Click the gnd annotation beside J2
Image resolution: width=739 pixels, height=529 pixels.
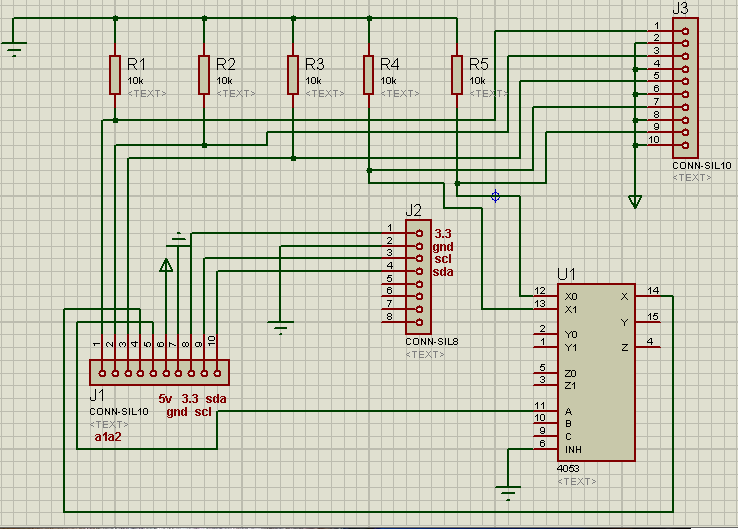[443, 246]
